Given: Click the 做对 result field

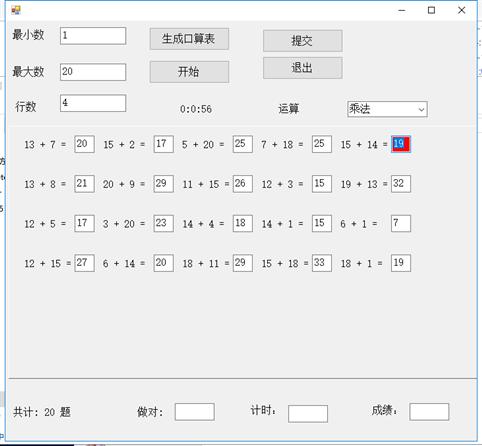Looking at the screenshot, I should point(195,412).
